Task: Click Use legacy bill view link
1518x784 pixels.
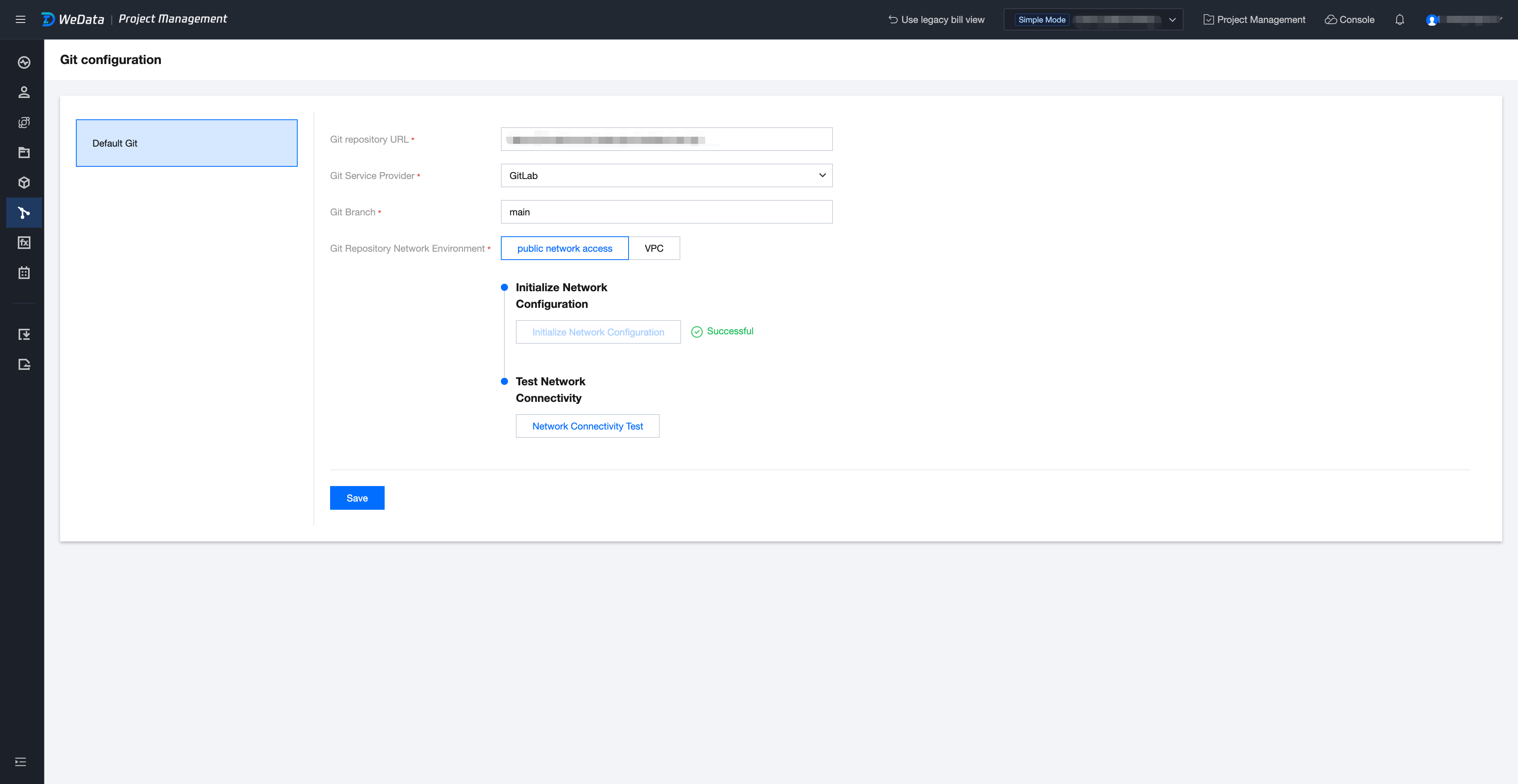Action: coord(936,19)
